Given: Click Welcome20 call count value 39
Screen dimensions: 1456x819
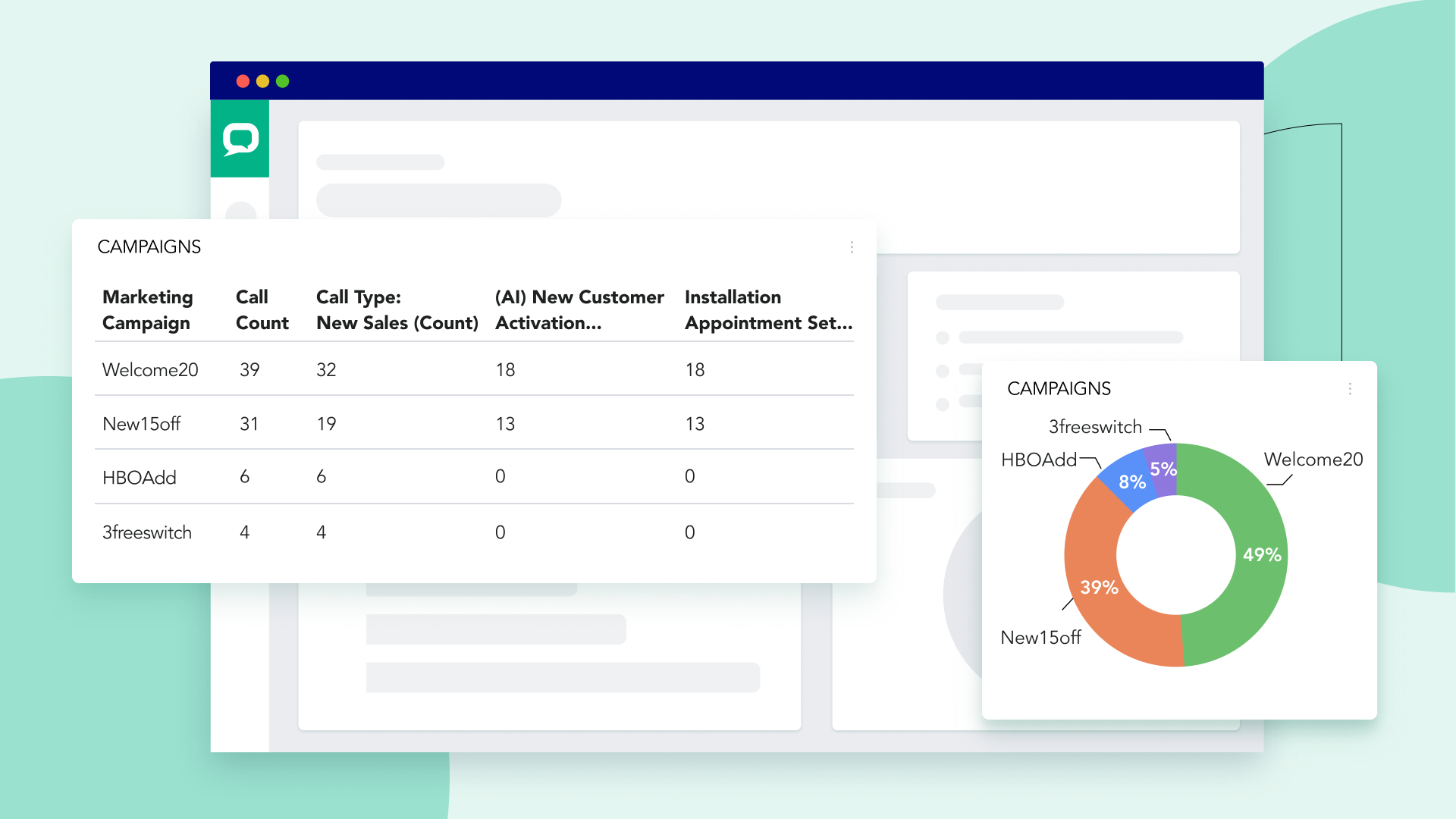Looking at the screenshot, I should [249, 370].
